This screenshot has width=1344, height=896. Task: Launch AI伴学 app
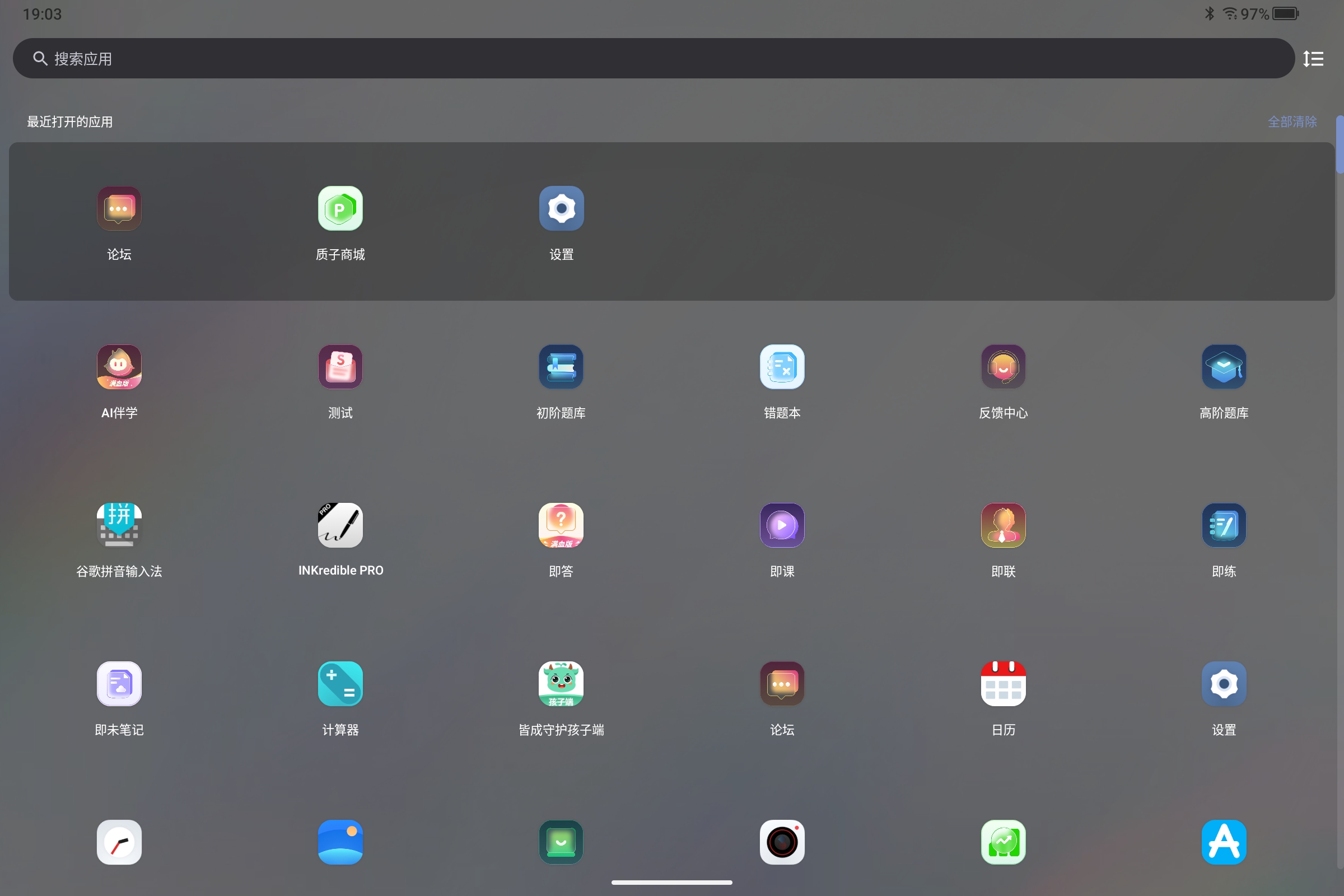[119, 367]
